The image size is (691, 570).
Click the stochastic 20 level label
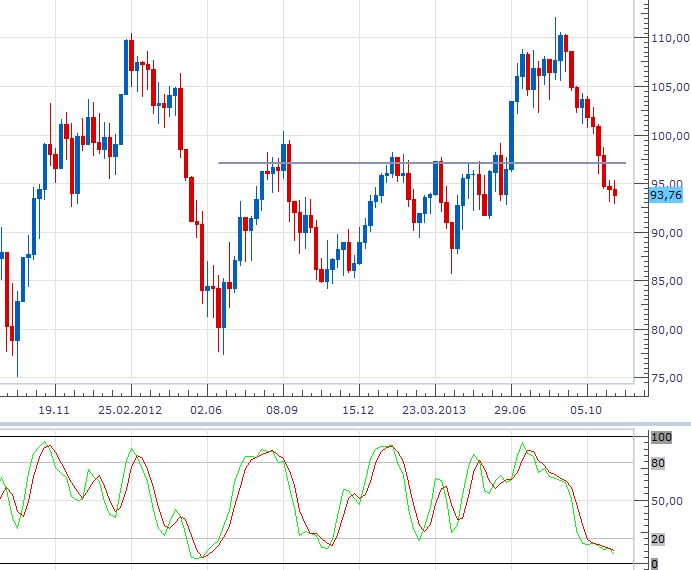click(658, 539)
